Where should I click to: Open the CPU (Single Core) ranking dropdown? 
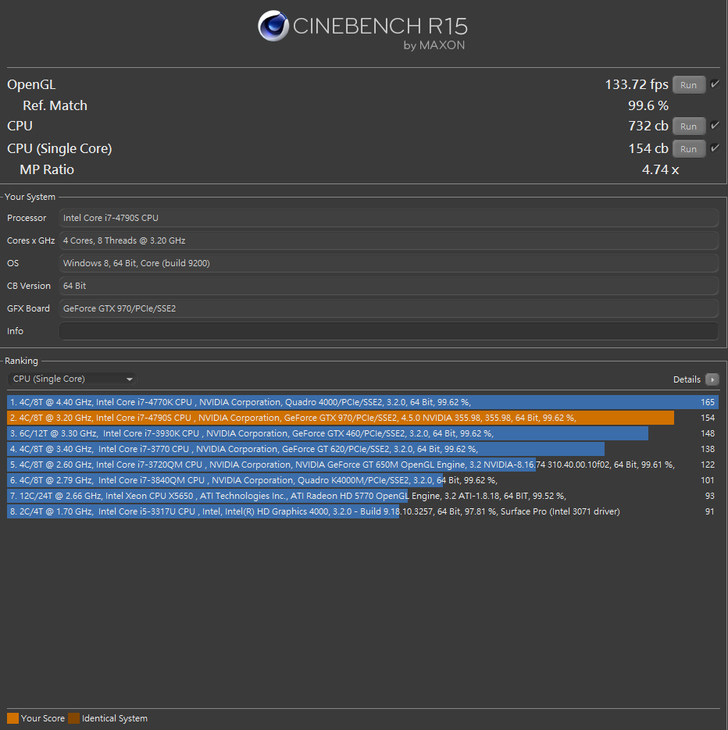pos(72,379)
